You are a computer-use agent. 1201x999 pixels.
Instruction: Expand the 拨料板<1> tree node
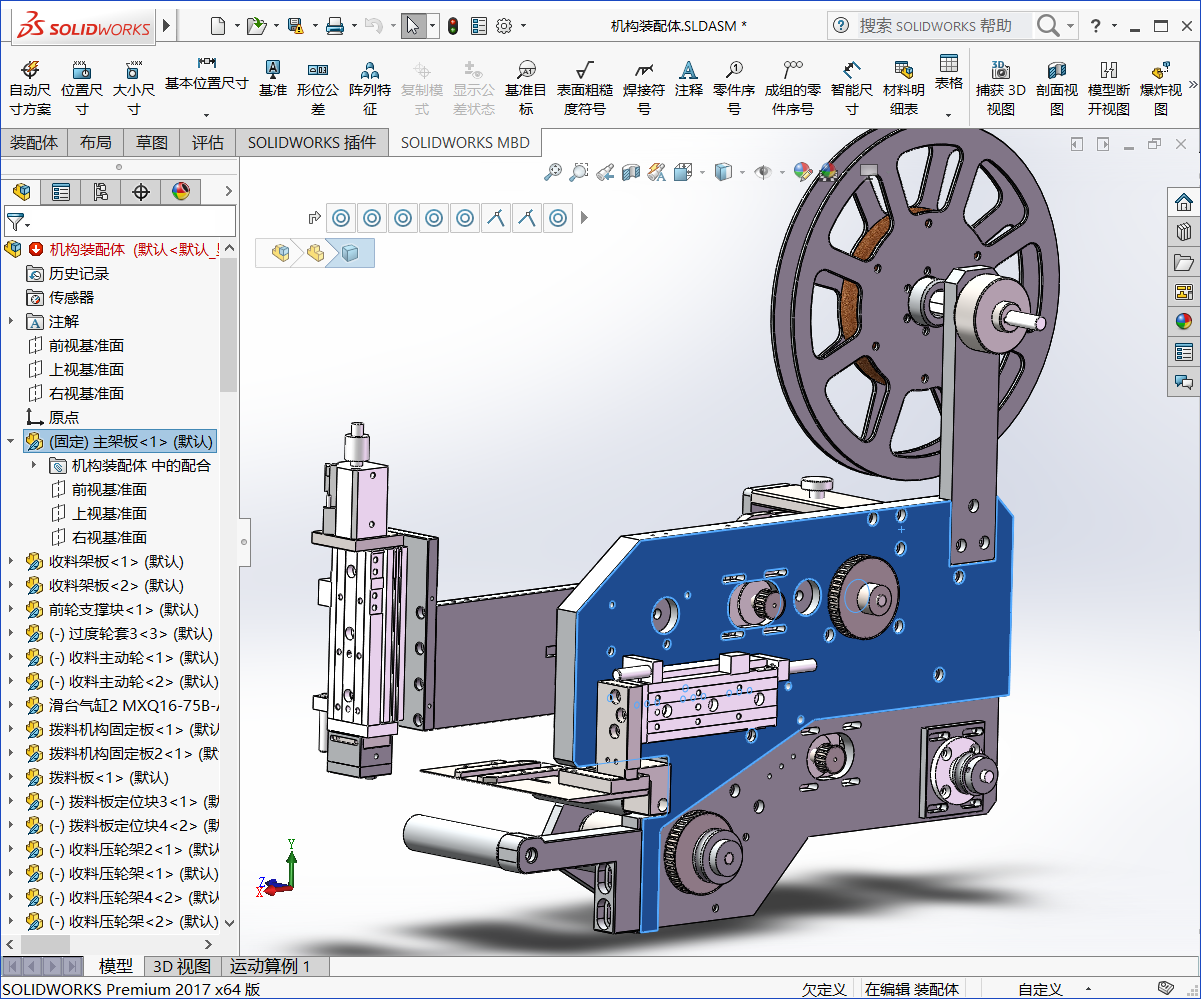click(11, 777)
